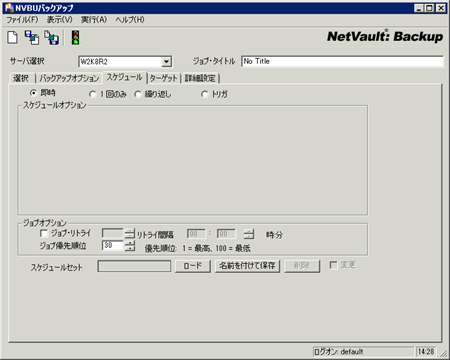Click the job retry count spinner
The width and height of the screenshot is (450, 360).
130,234
